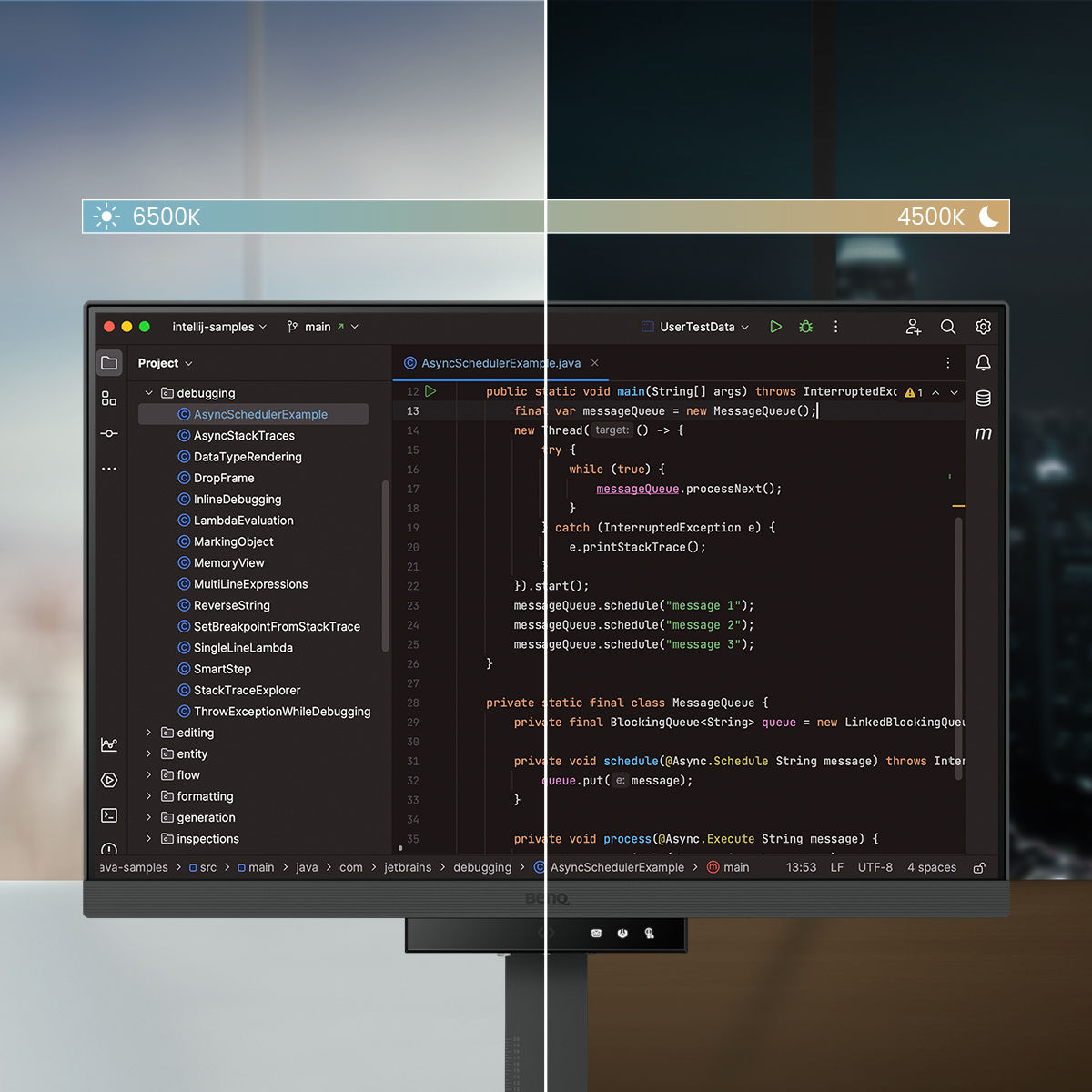The image size is (1092, 1092).
Task: Select MemoryView class in project tree
Action: pyautogui.click(x=228, y=563)
